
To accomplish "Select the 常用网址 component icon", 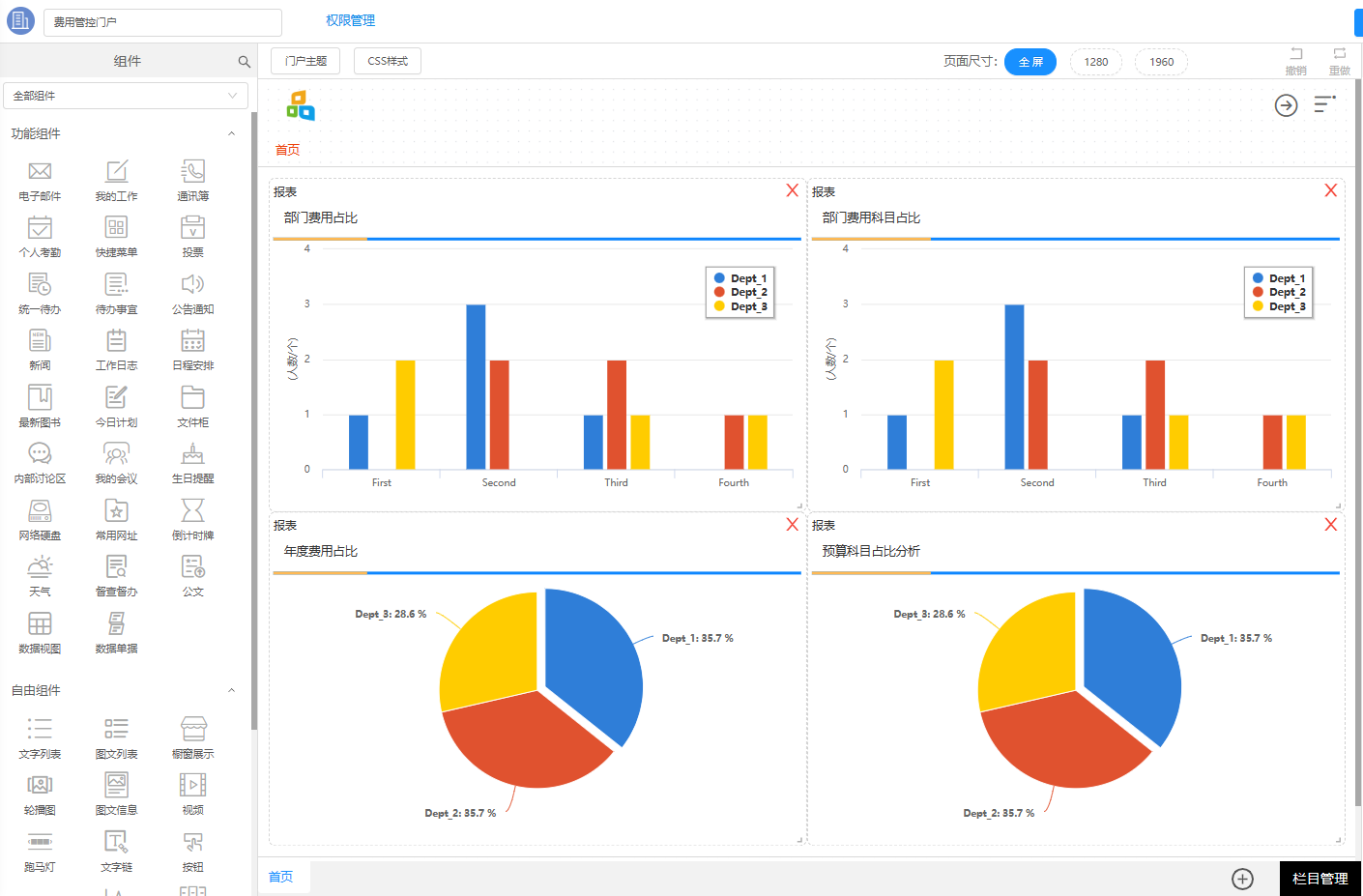I will [116, 510].
